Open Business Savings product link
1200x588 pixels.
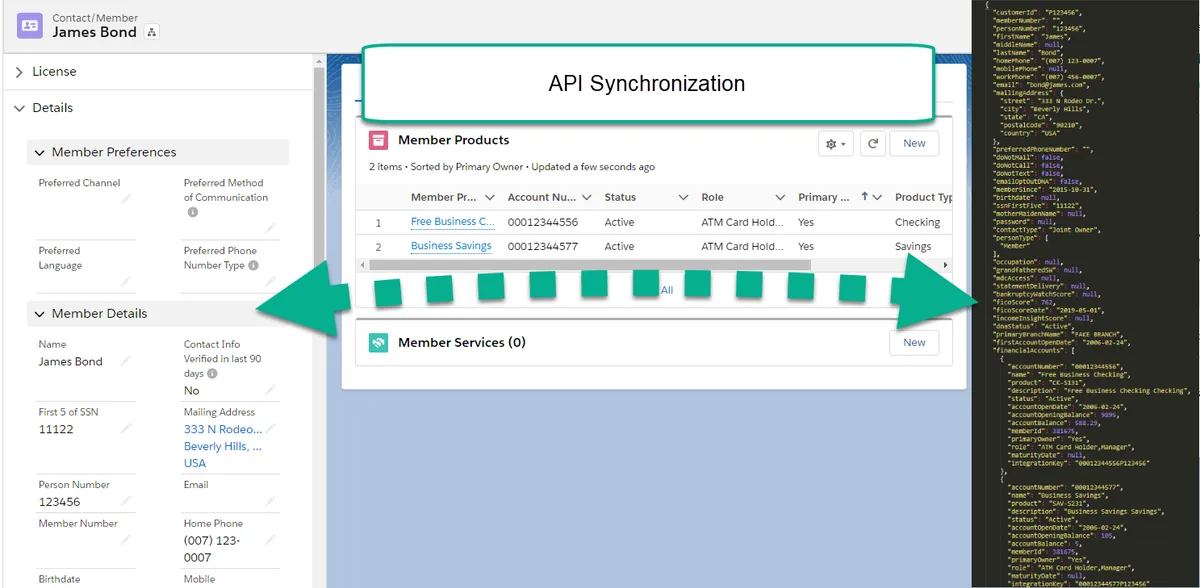coord(451,246)
